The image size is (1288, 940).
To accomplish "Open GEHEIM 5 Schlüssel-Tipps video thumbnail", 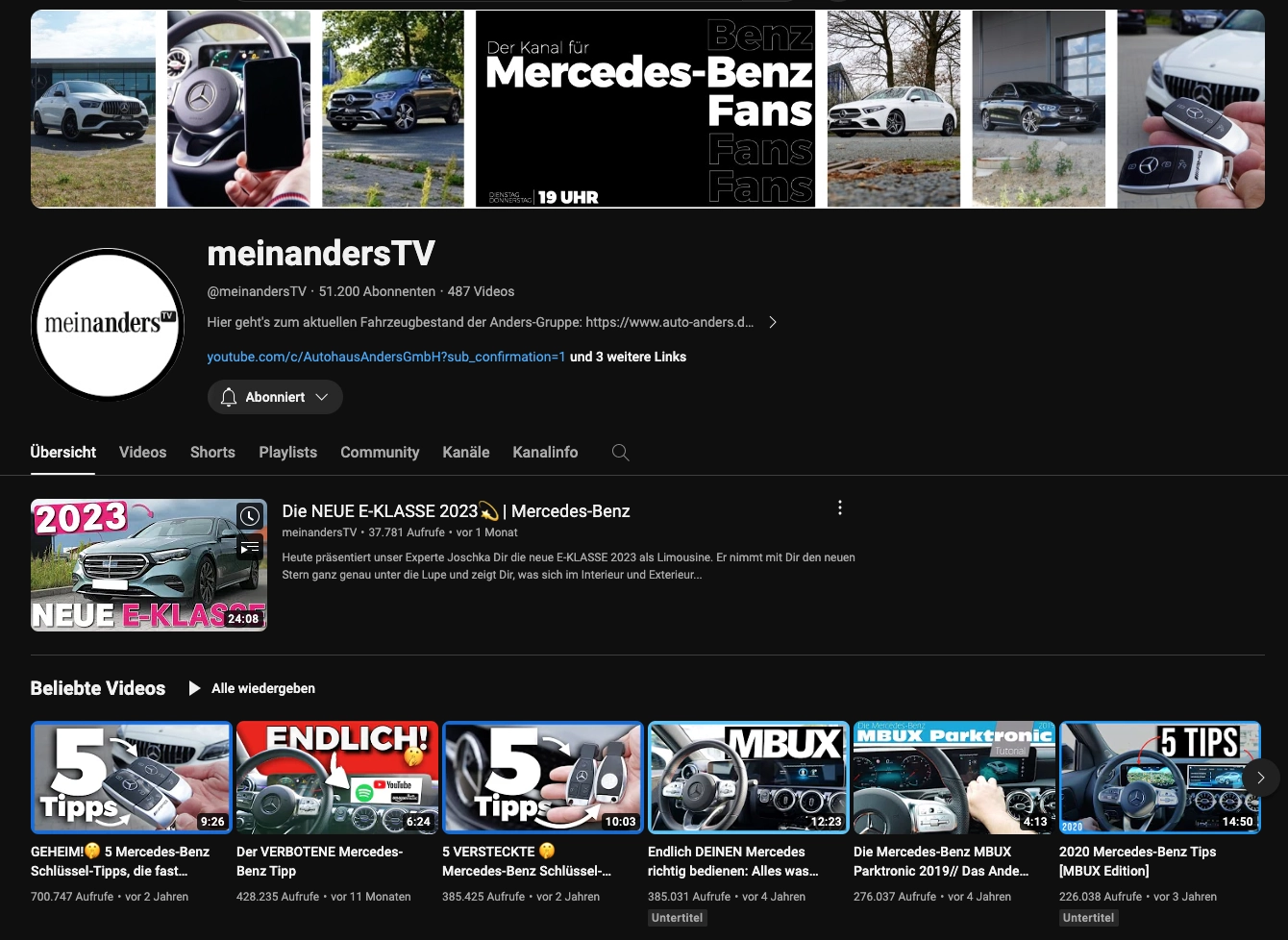I will pos(132,778).
